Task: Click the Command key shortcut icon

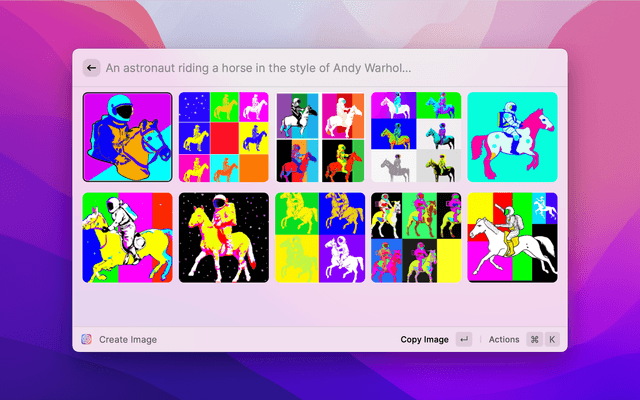Action: tap(534, 339)
